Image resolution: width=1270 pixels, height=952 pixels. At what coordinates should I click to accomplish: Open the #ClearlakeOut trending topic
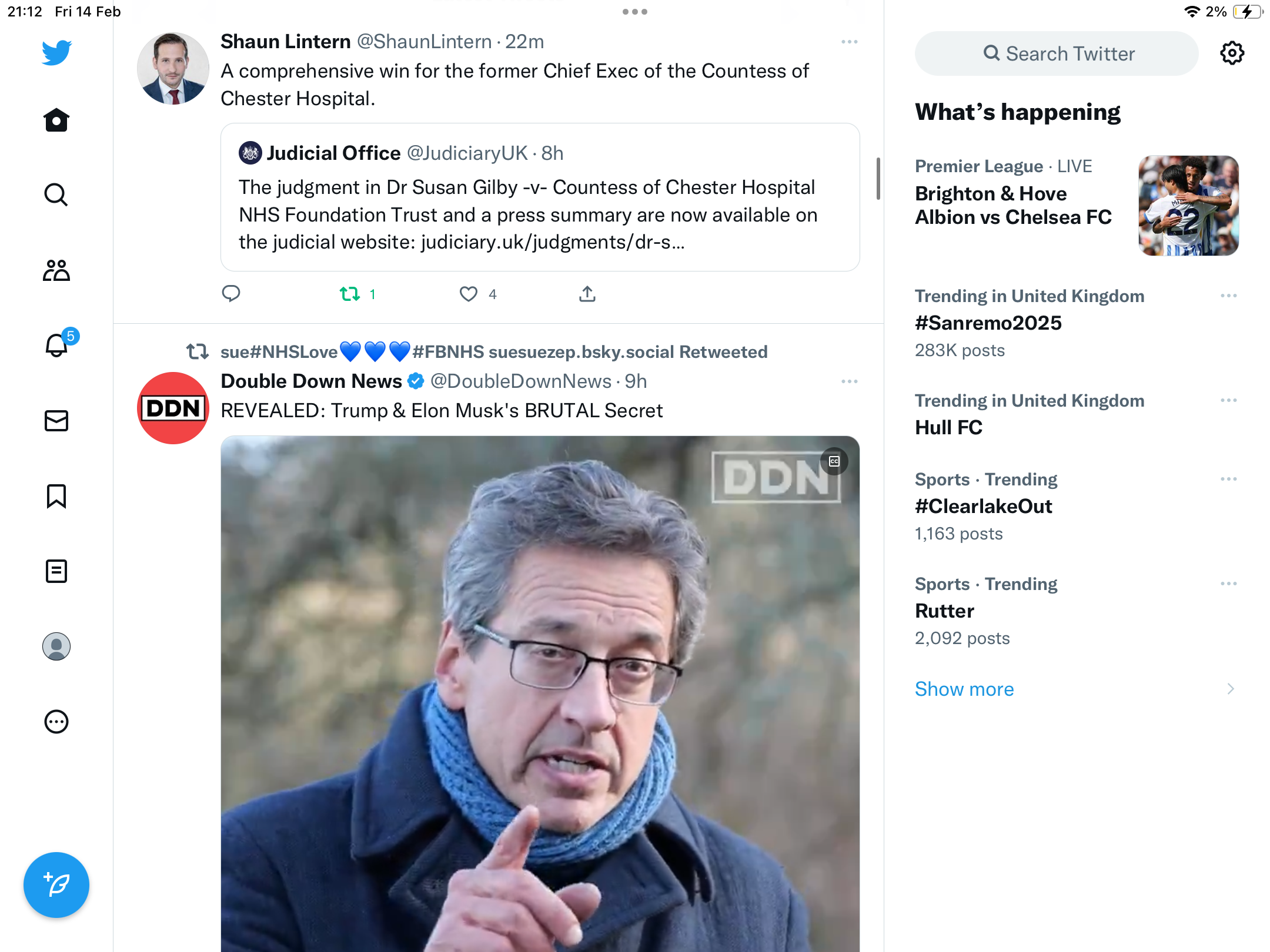tap(984, 506)
